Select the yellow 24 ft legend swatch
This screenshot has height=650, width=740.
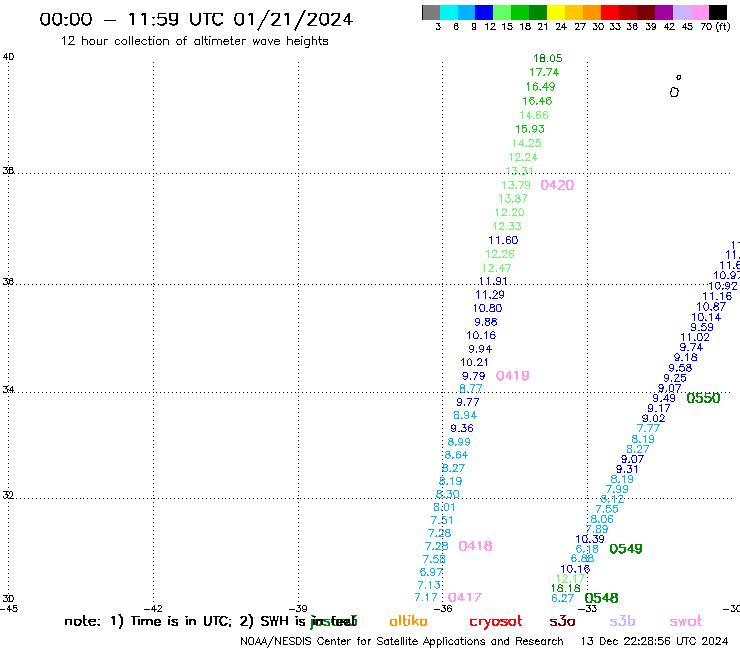(x=556, y=12)
